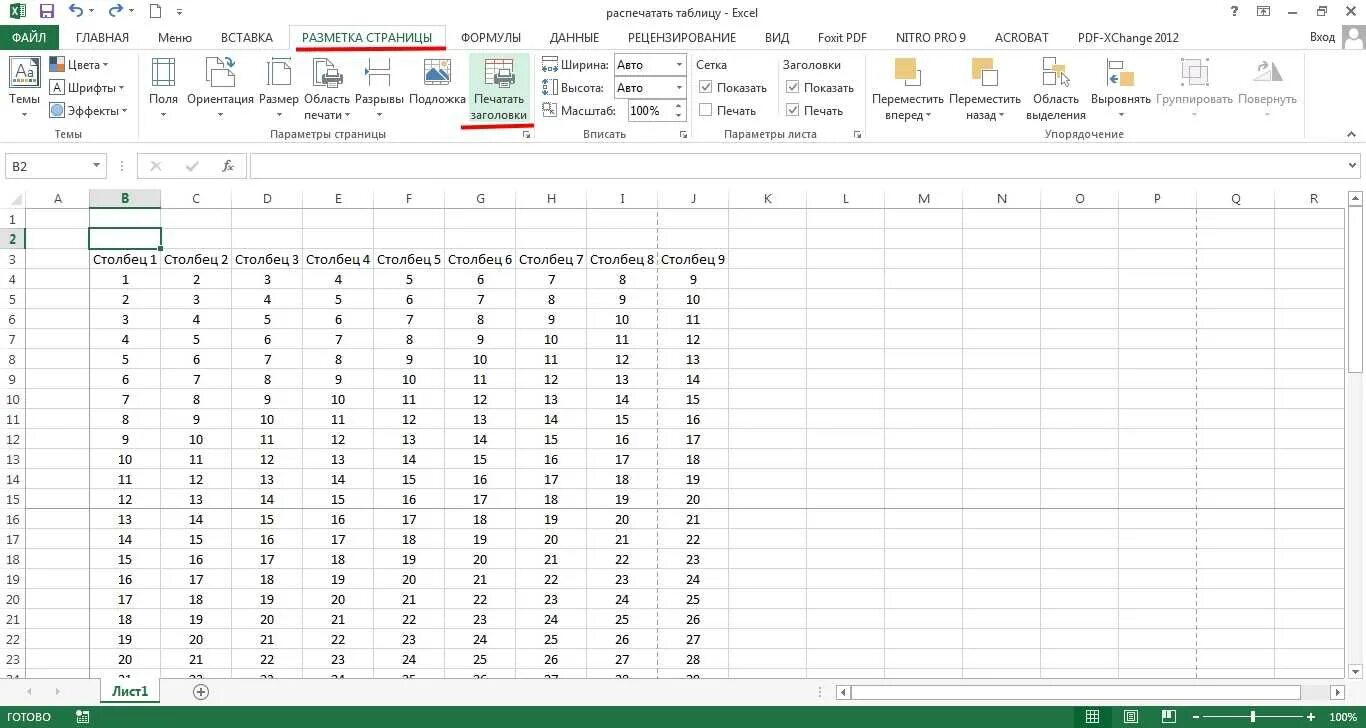Undo the last action
Viewport: 1366px width, 728px height.
coord(77,12)
